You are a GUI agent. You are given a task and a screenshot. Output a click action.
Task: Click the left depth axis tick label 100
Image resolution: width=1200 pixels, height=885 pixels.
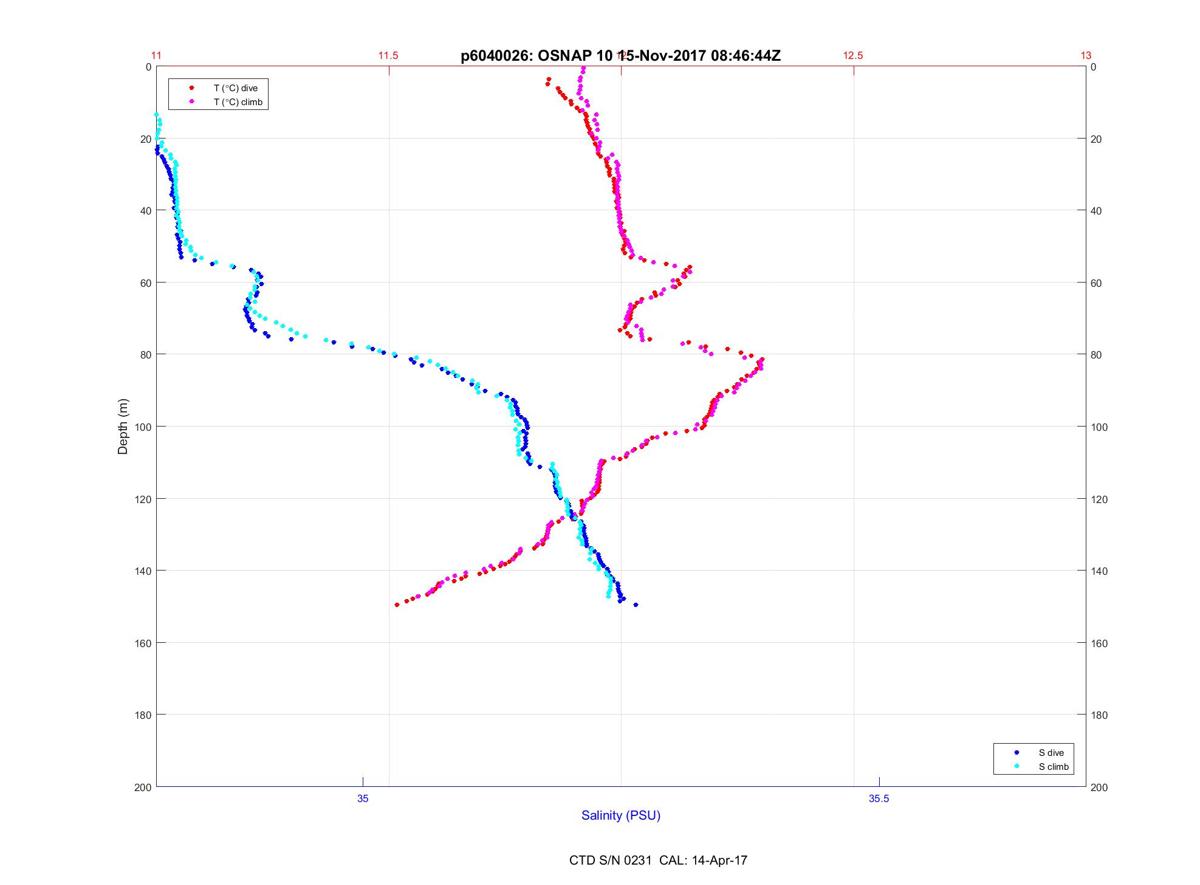(x=143, y=427)
